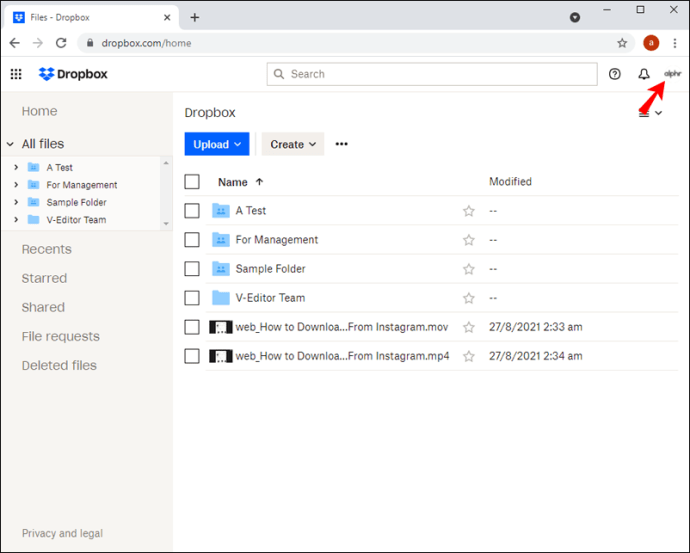Open a new browser tab

(x=195, y=17)
